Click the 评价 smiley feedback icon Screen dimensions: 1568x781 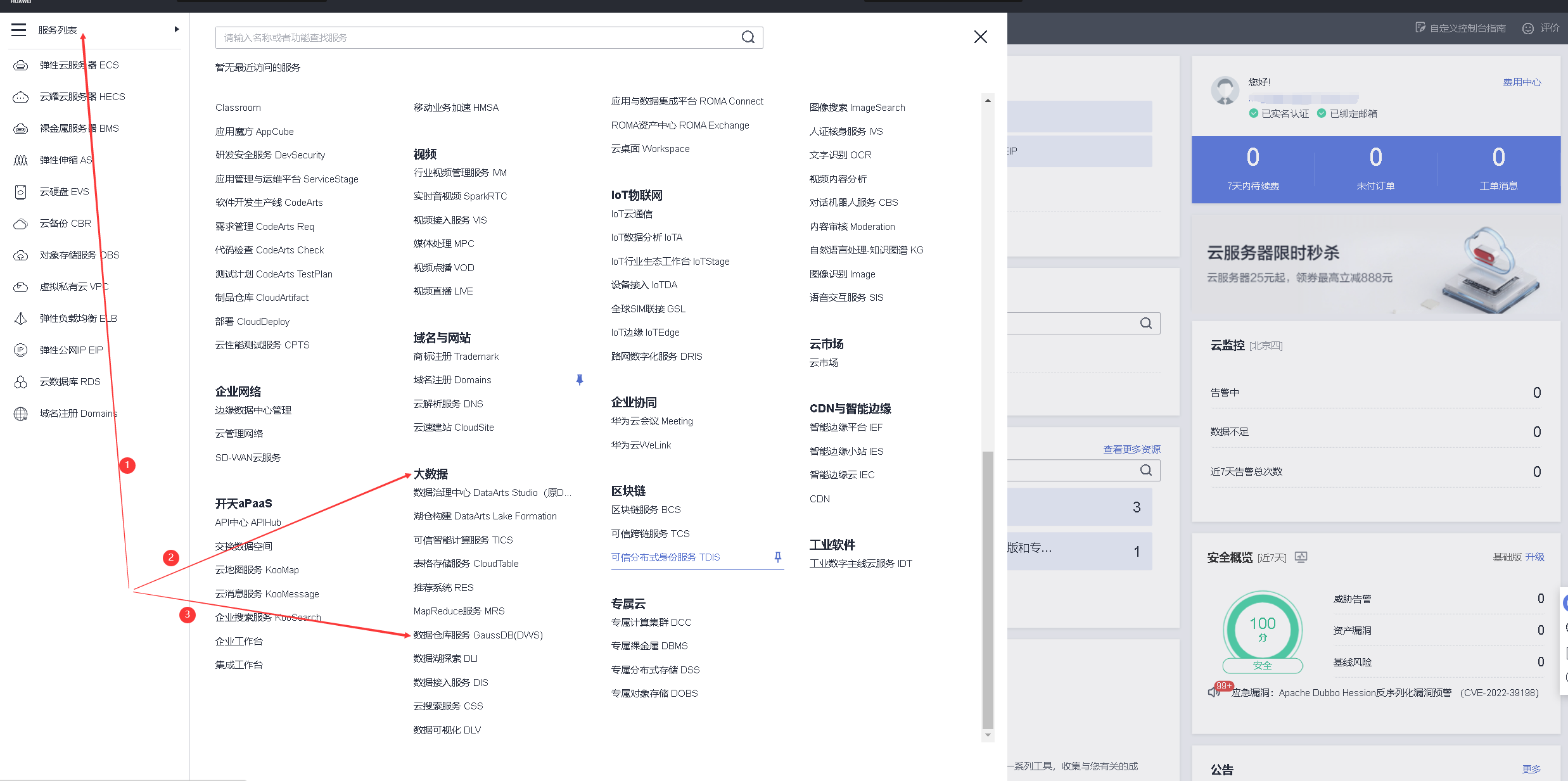(x=1527, y=29)
